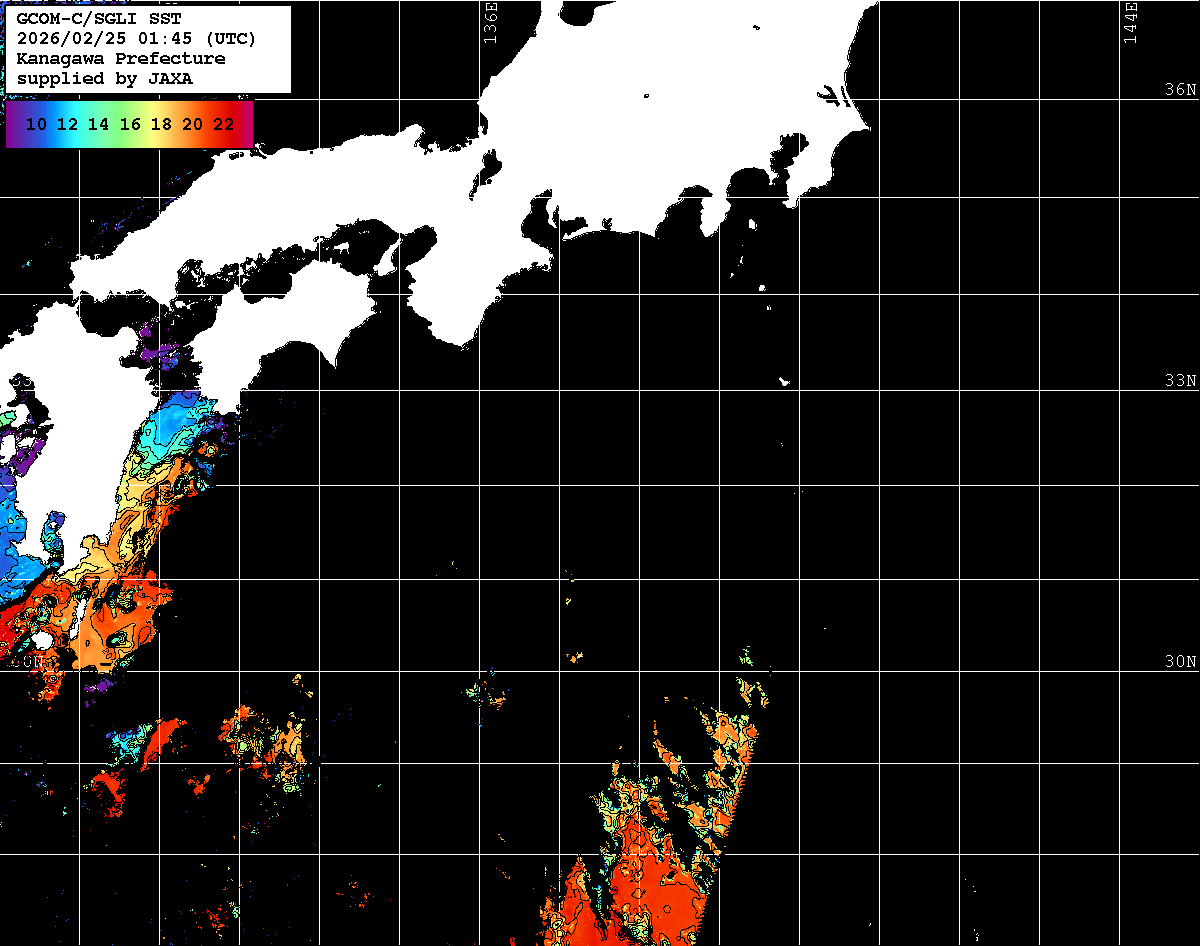Click the 144E longitude label
The width and height of the screenshot is (1200, 946).
(x=1130, y=22)
